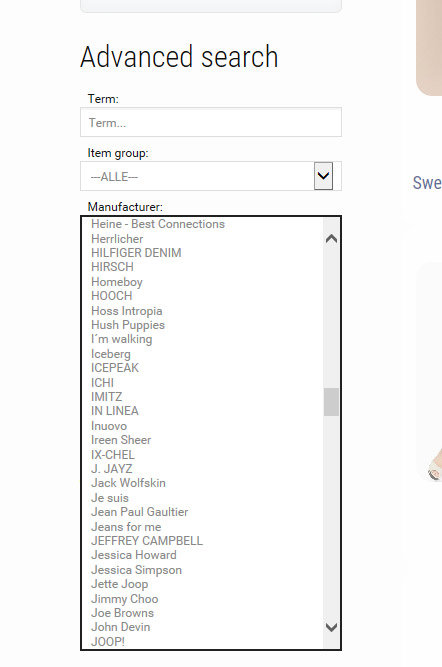This screenshot has width=442, height=667.
Task: Select Ireen Sheer manufacturer entry
Action: point(121,440)
